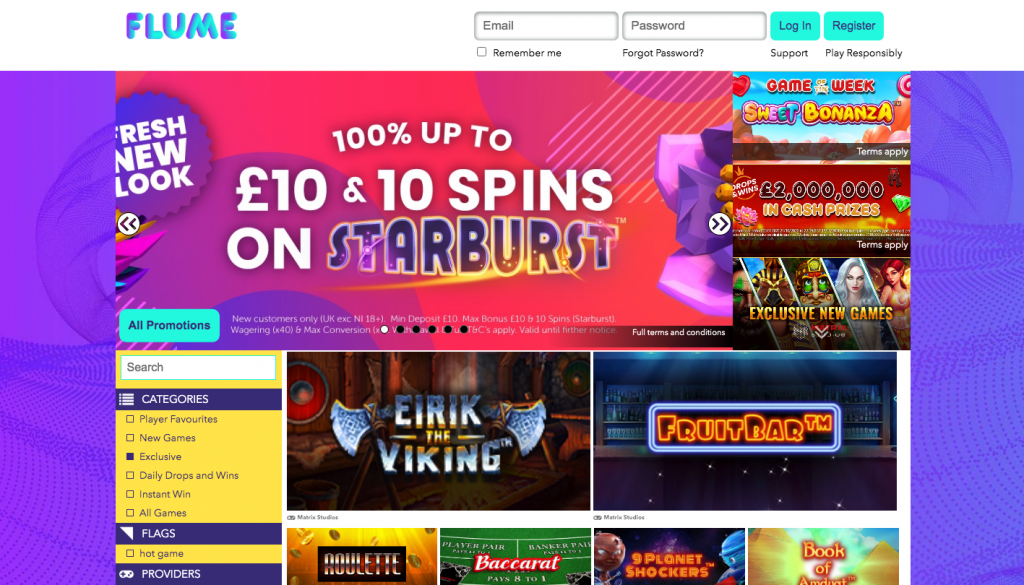The width and height of the screenshot is (1024, 585).
Task: Tick the Remember me checkbox
Action: (481, 52)
